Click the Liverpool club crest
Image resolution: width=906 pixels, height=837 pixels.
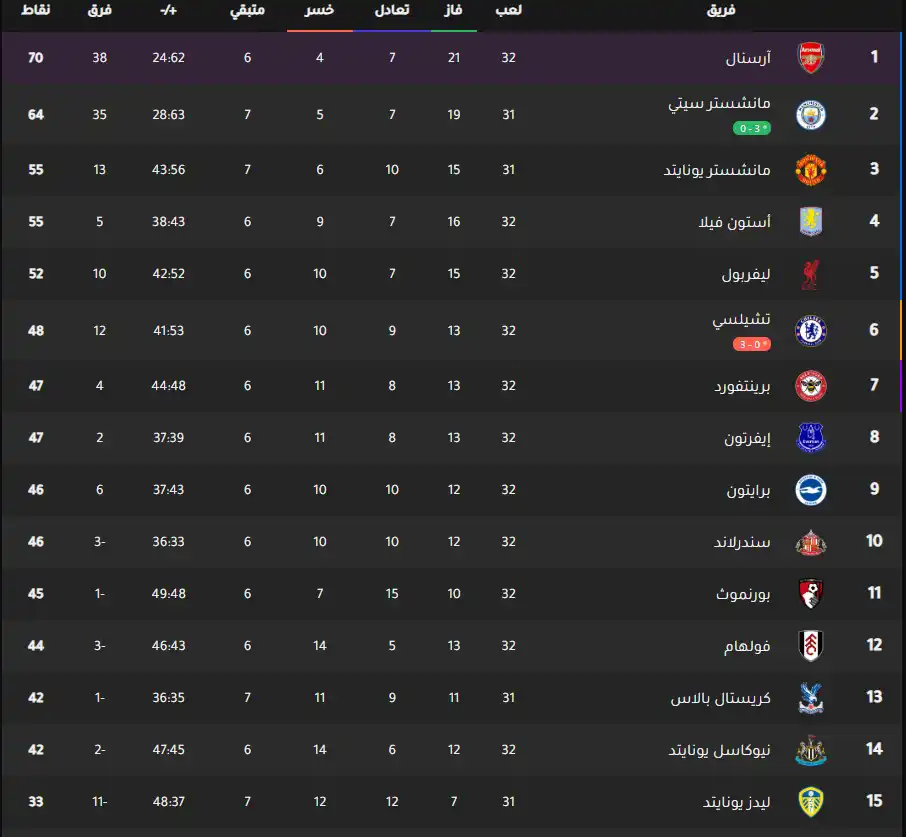pyautogui.click(x=811, y=275)
